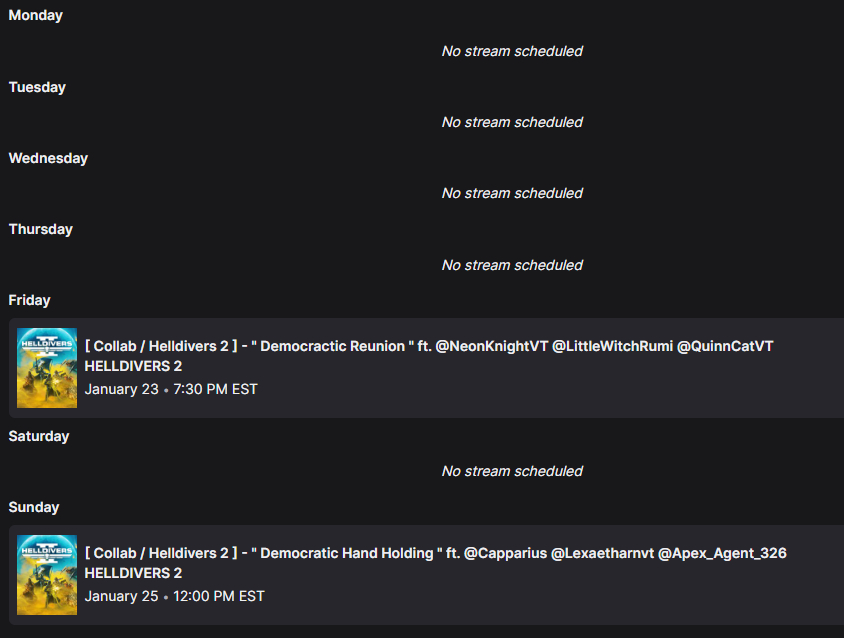Select the Wednesday day heading
The image size is (844, 638).
pyautogui.click(x=48, y=158)
